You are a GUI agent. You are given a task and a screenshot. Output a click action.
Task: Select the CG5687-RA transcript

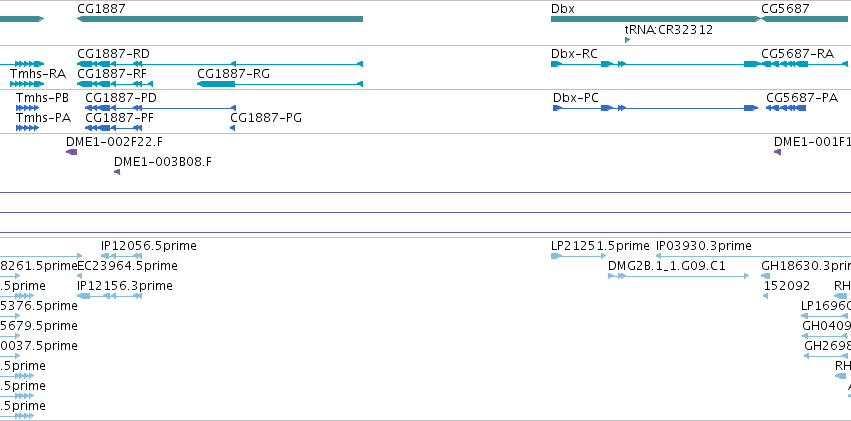point(804,64)
